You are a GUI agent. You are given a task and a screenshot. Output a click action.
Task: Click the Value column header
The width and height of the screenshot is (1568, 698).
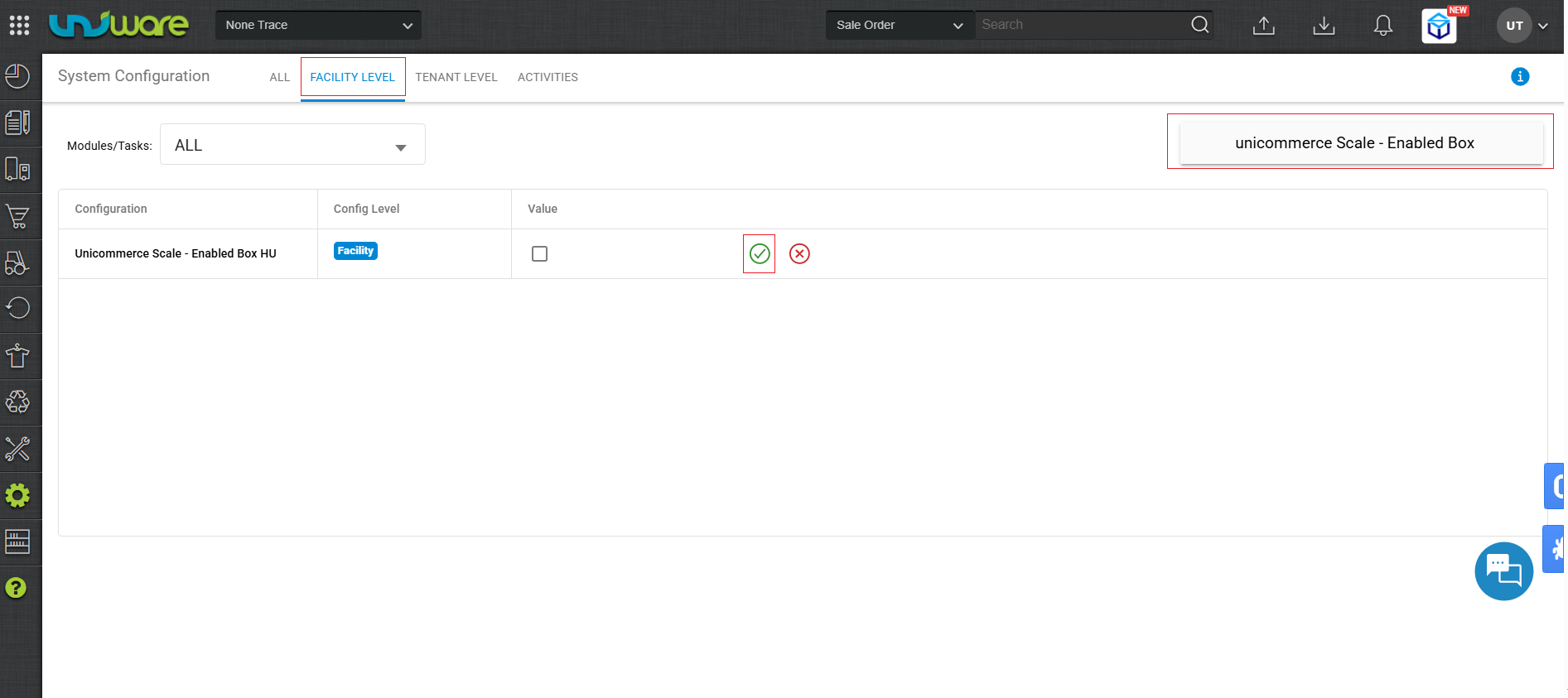pos(543,209)
